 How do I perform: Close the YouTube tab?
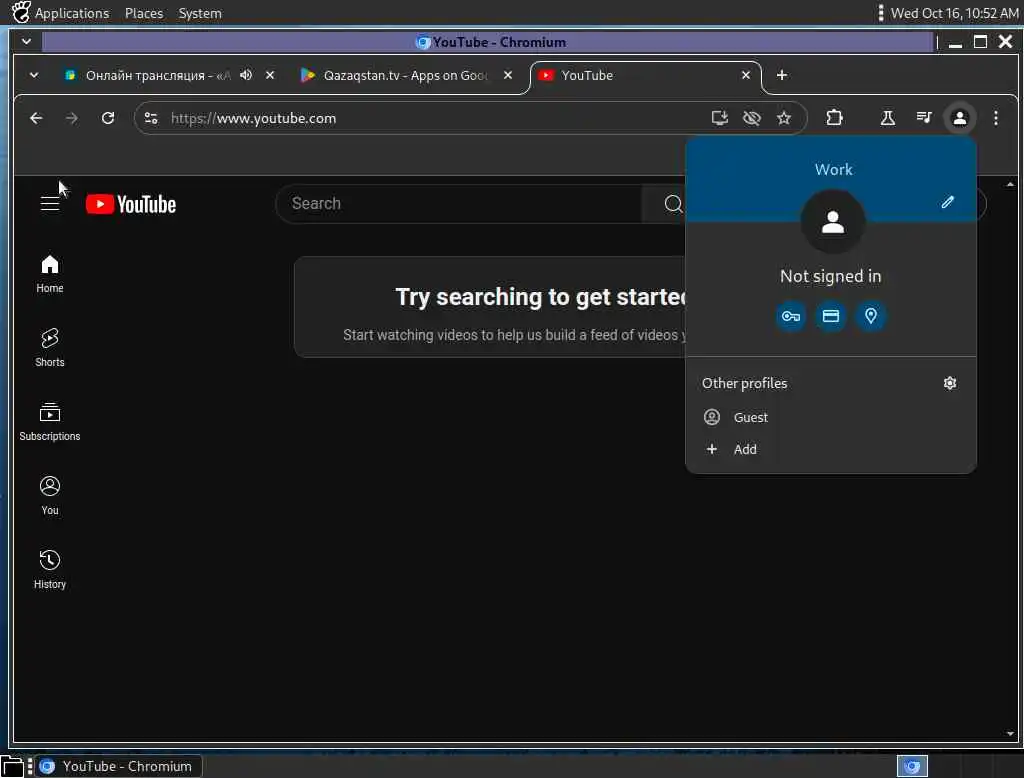pos(746,75)
